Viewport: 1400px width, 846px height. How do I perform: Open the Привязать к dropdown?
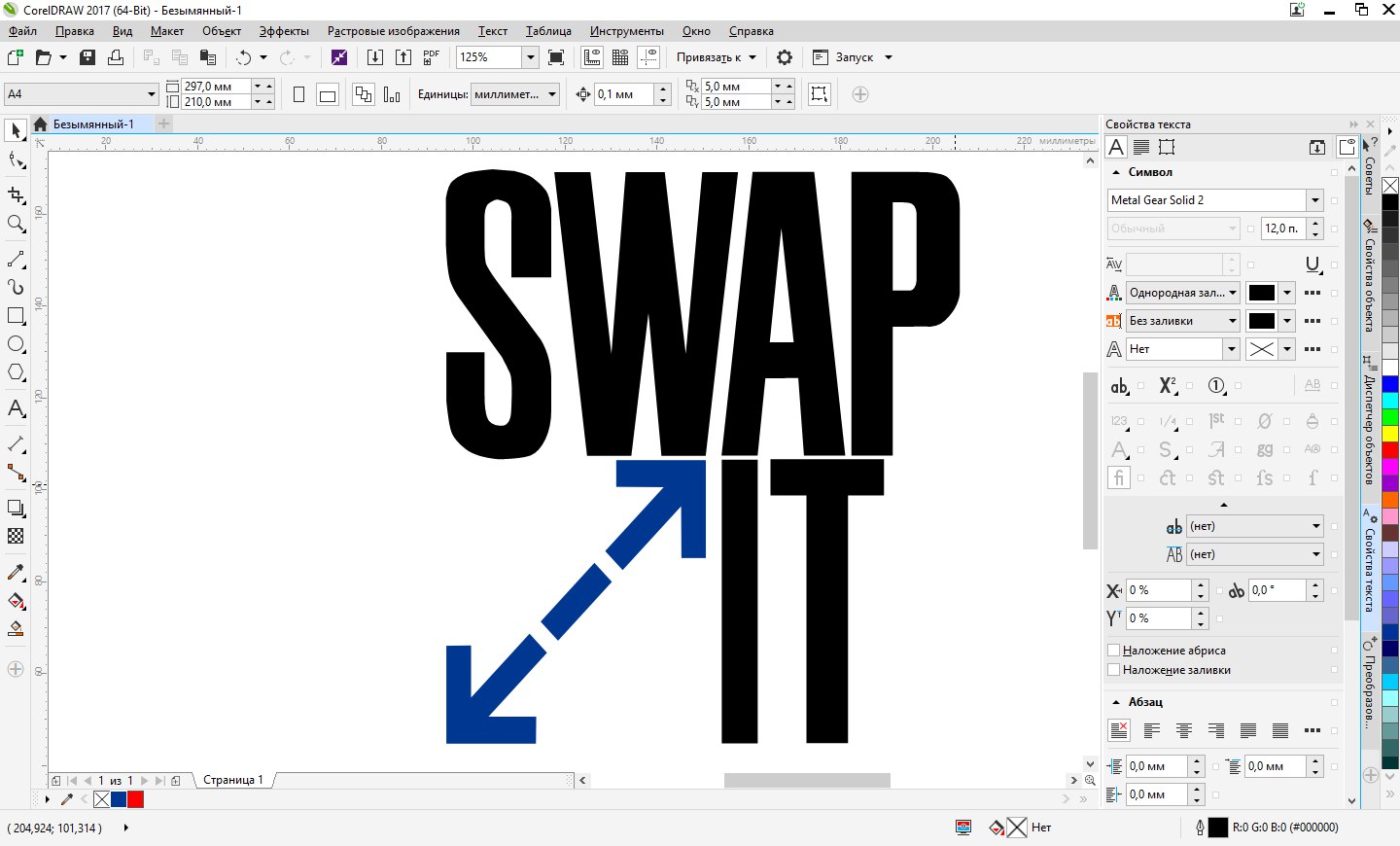click(716, 57)
